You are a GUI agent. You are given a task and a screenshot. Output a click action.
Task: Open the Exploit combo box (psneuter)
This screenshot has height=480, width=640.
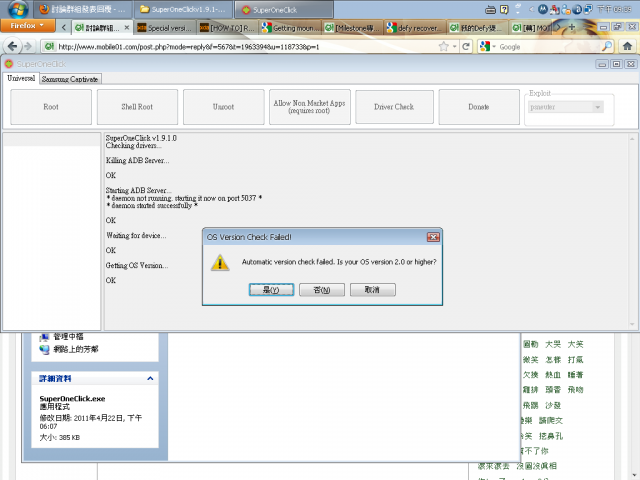click(566, 107)
